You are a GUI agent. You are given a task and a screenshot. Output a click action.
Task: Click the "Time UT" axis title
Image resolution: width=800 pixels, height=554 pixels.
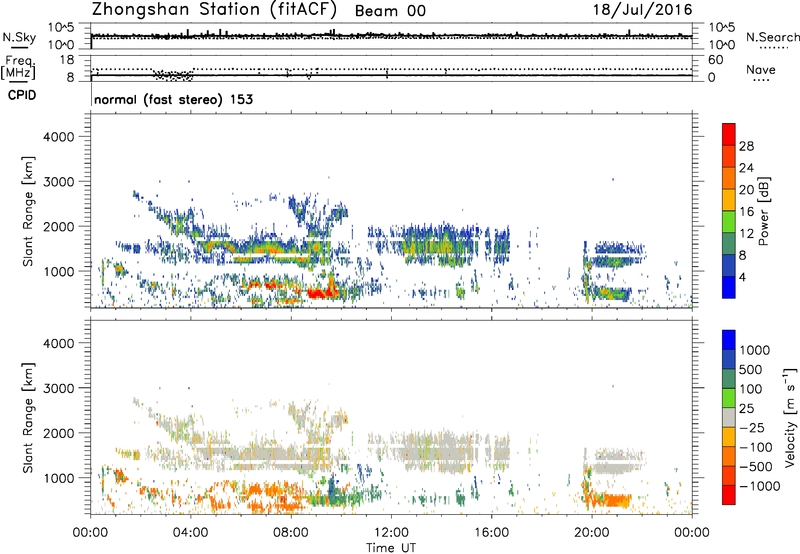click(x=391, y=548)
